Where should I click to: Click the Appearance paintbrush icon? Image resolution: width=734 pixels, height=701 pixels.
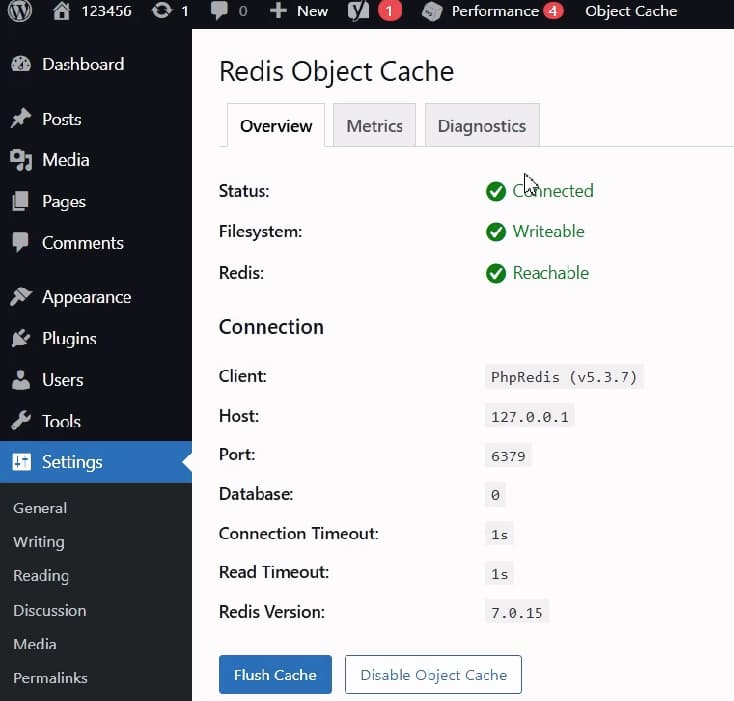(x=21, y=297)
